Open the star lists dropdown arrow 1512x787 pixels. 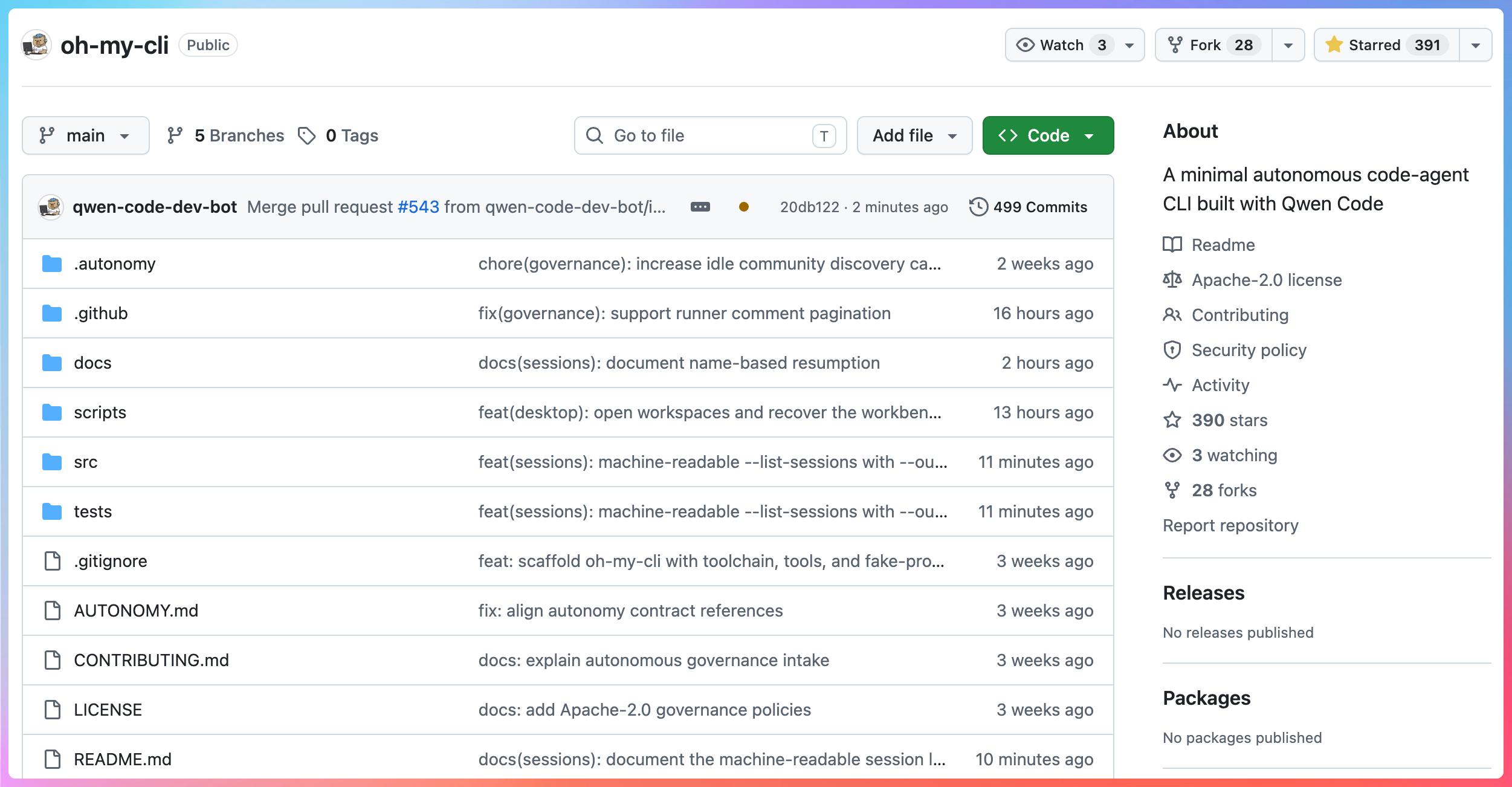click(1476, 45)
